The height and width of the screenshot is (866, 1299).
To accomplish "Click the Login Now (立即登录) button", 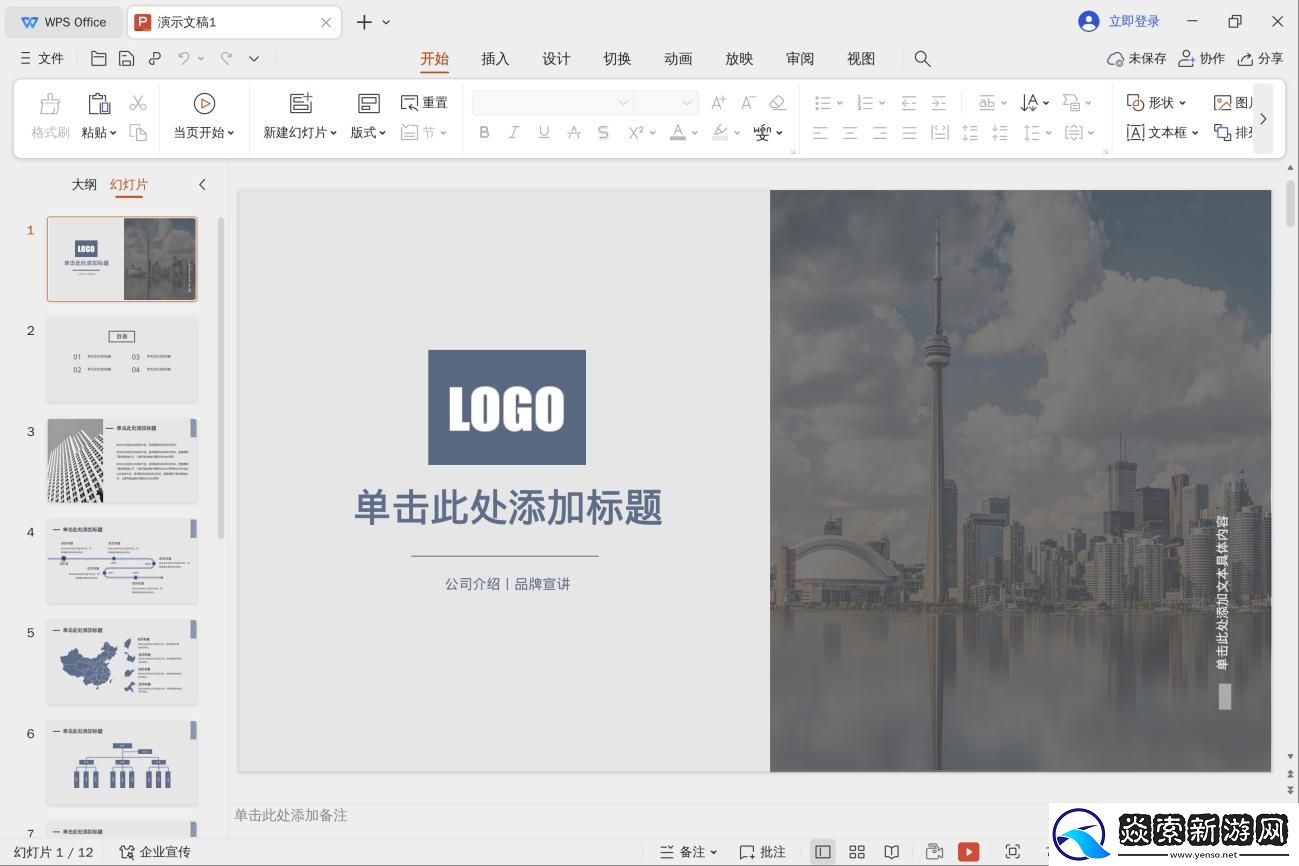I will (1120, 22).
